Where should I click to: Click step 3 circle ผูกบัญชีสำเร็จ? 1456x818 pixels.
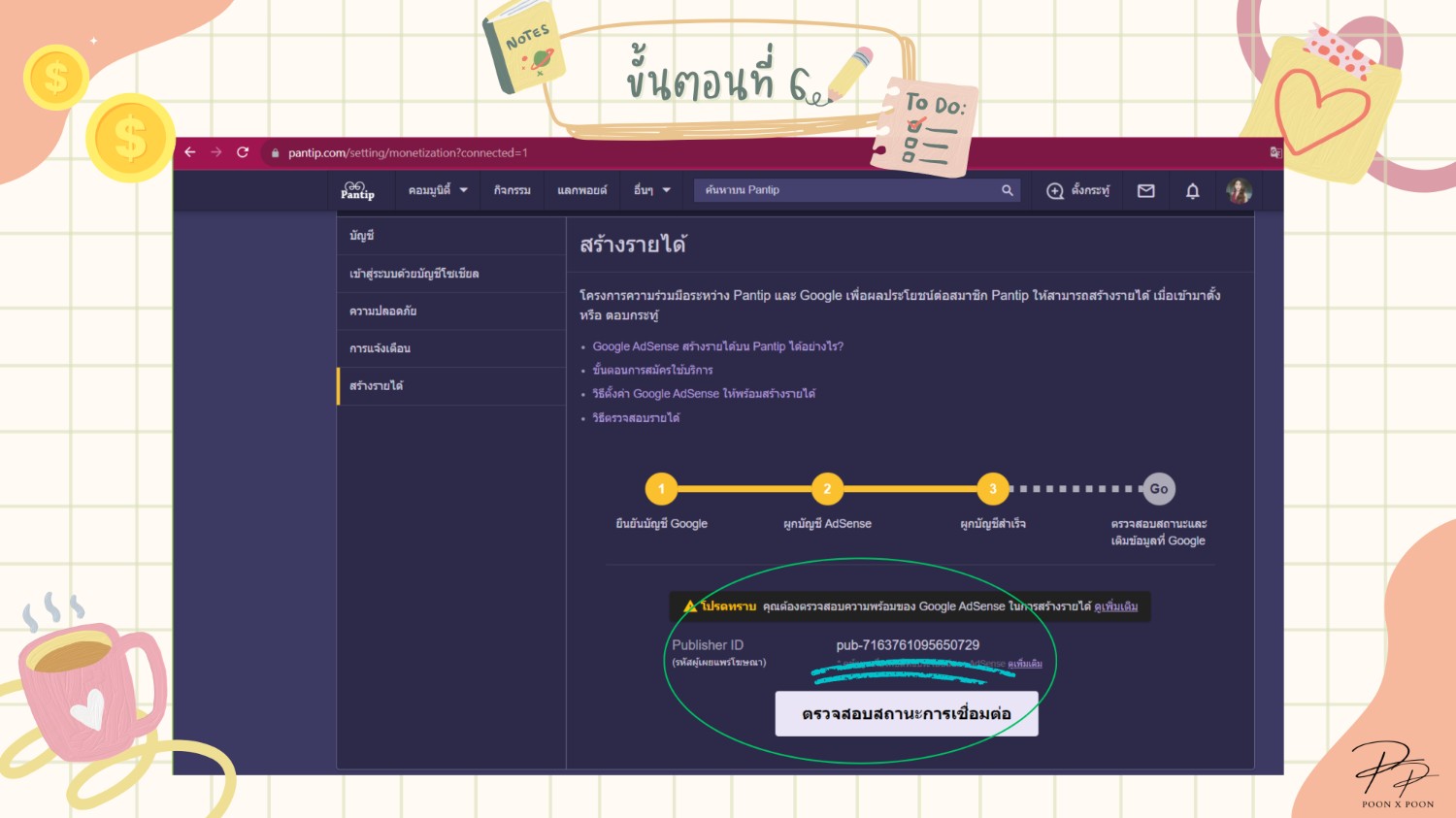coord(993,489)
